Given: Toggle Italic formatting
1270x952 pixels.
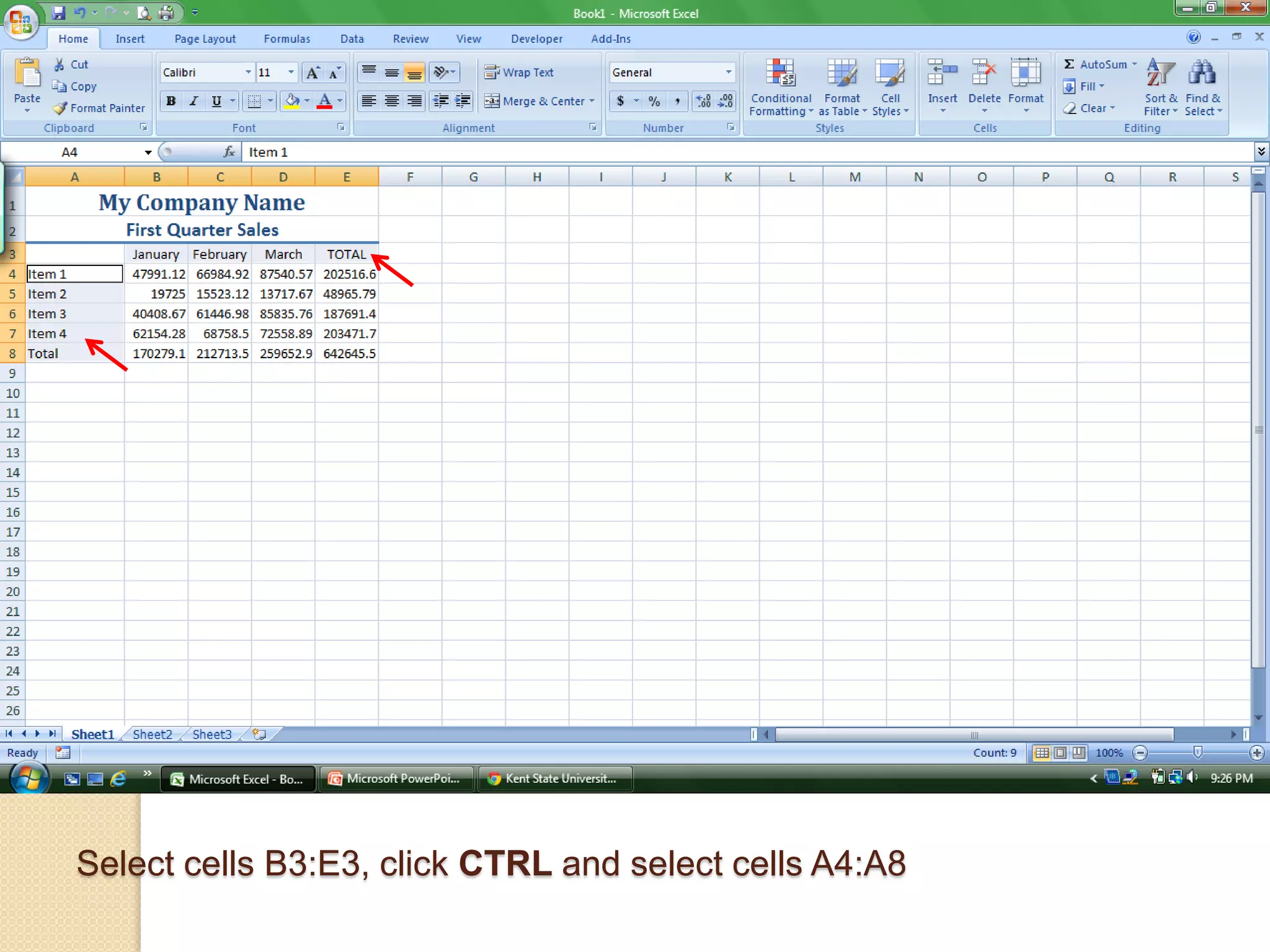Looking at the screenshot, I should click(193, 101).
